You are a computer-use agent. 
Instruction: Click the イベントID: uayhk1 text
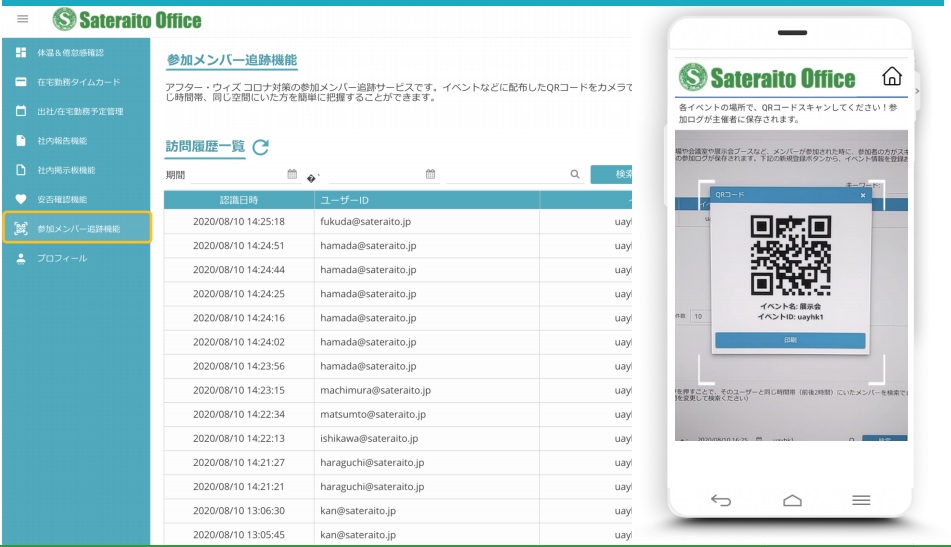790,317
